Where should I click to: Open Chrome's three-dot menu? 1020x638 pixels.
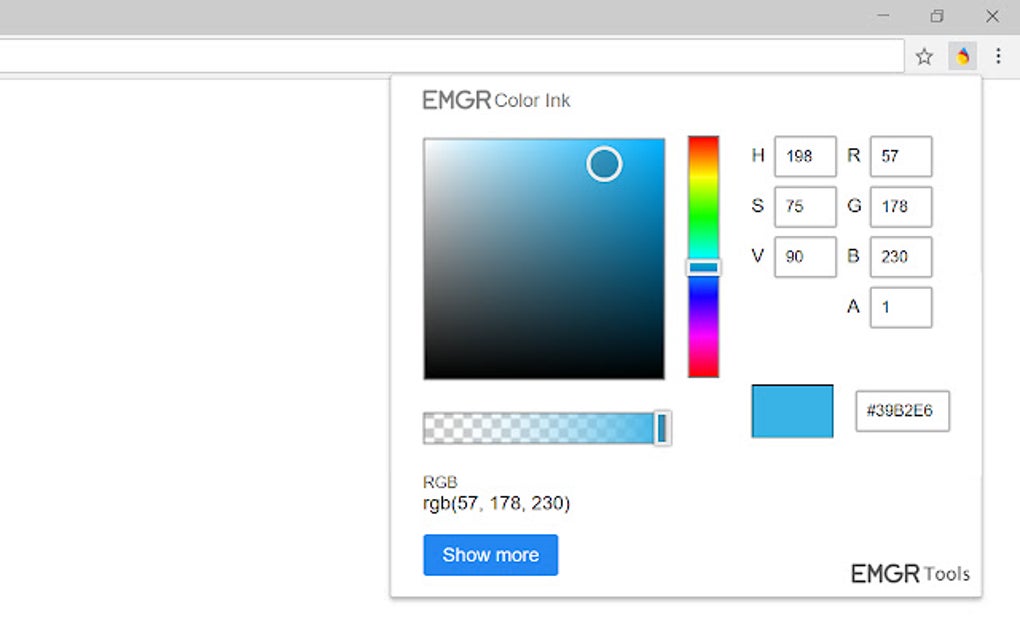coord(998,56)
